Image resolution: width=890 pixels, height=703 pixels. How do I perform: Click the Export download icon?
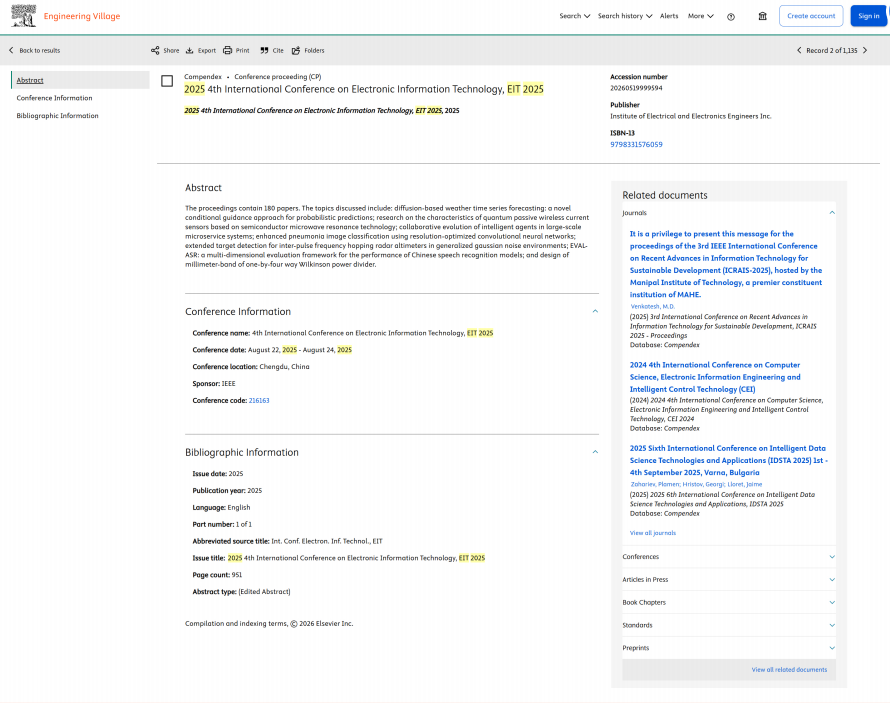[190, 50]
